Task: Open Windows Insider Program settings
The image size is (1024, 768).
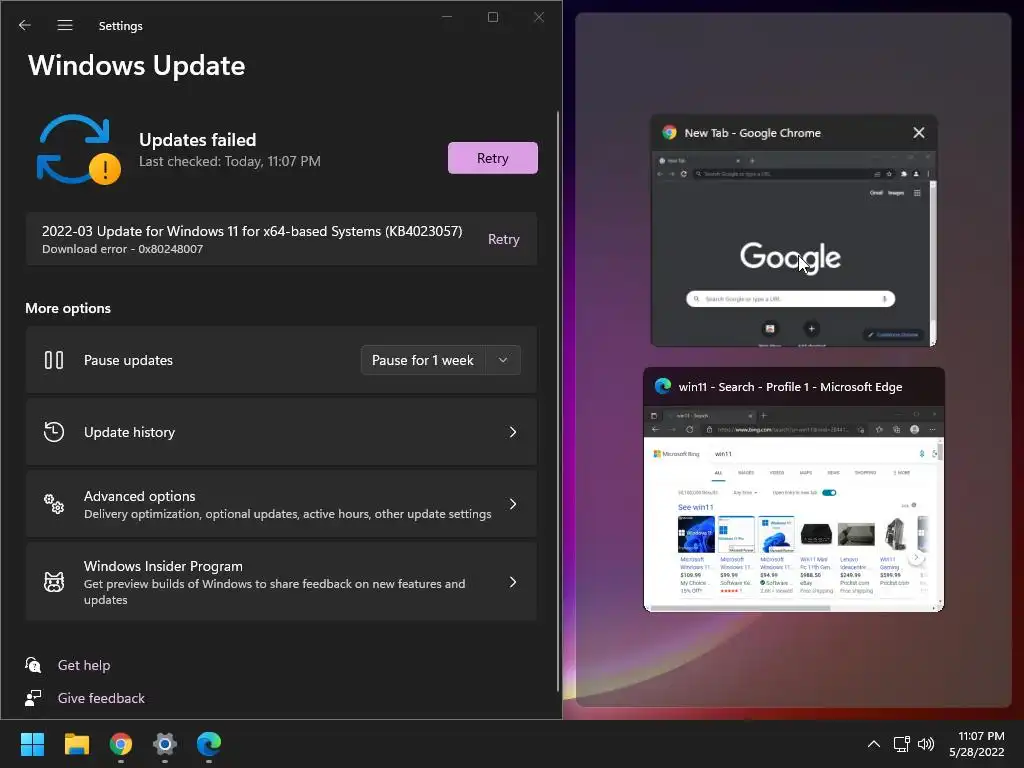Action: [281, 582]
